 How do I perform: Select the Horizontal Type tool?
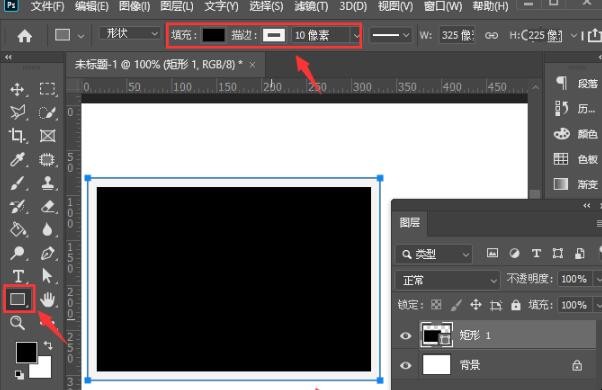18,276
